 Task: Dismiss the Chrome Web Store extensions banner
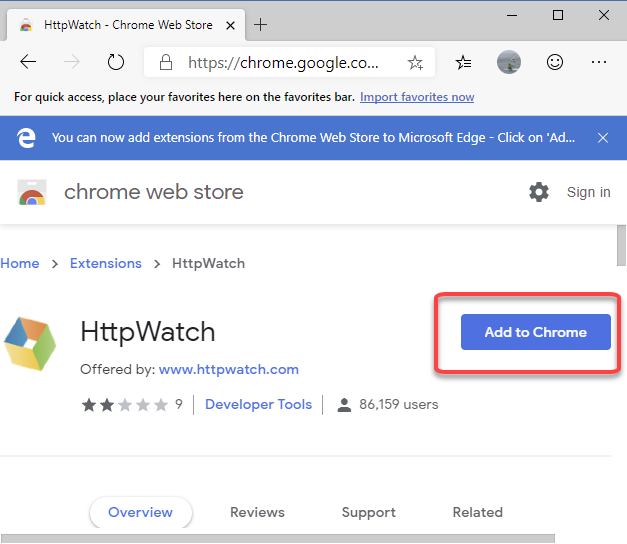(603, 138)
